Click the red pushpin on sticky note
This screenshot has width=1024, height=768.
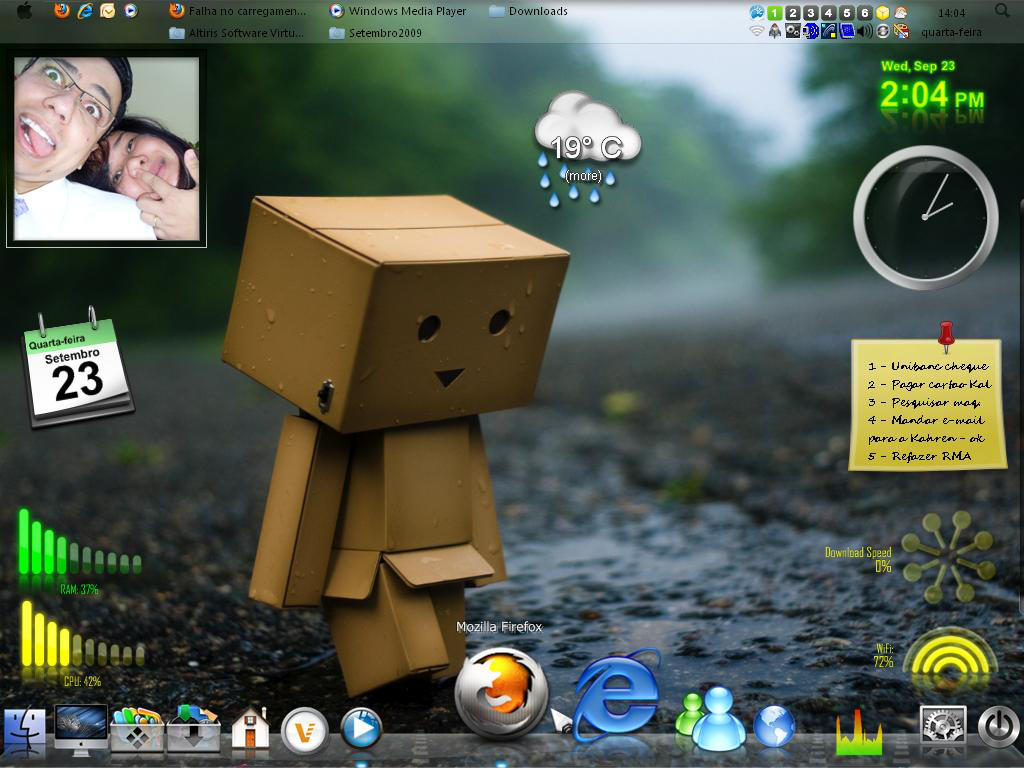tap(946, 334)
